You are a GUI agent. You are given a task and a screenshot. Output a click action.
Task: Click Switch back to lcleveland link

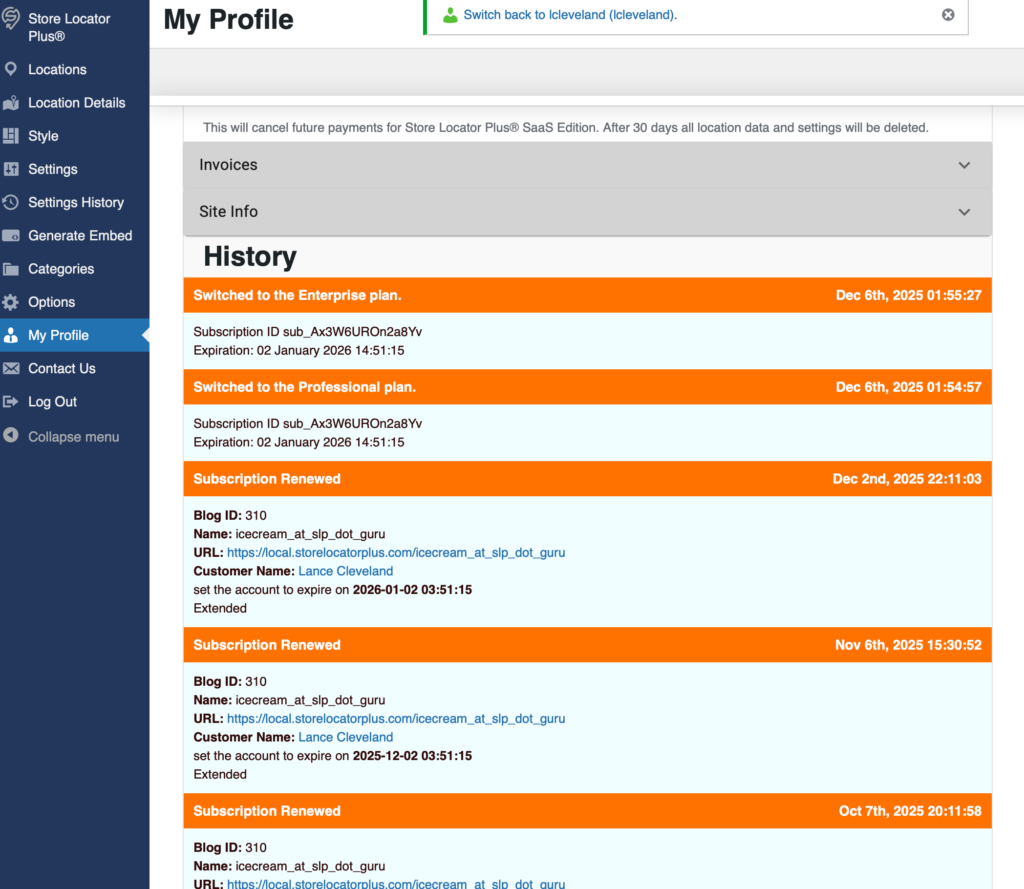point(570,15)
